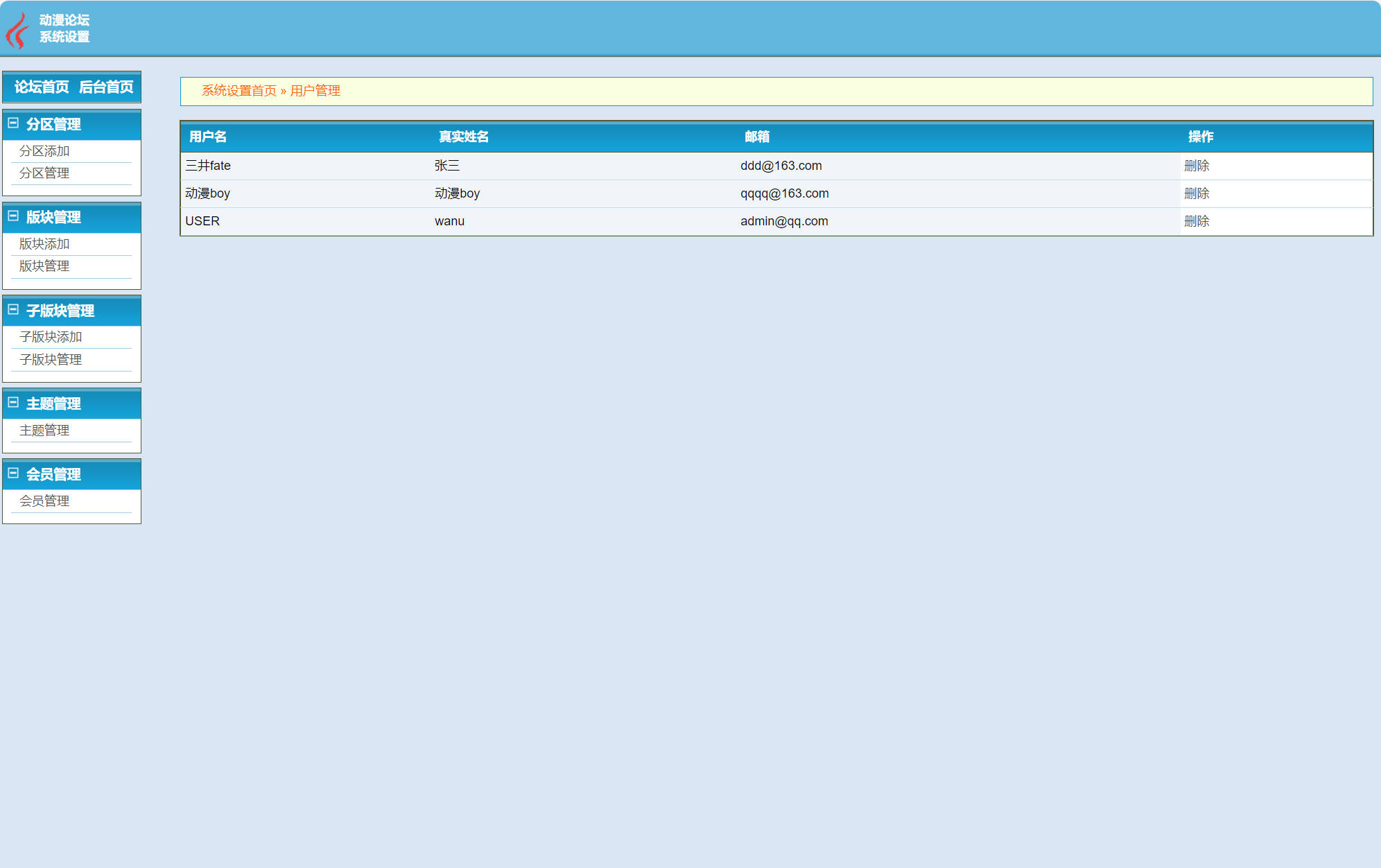Open 会员管理 sidebar link
1381x868 pixels.
pyautogui.click(x=44, y=501)
